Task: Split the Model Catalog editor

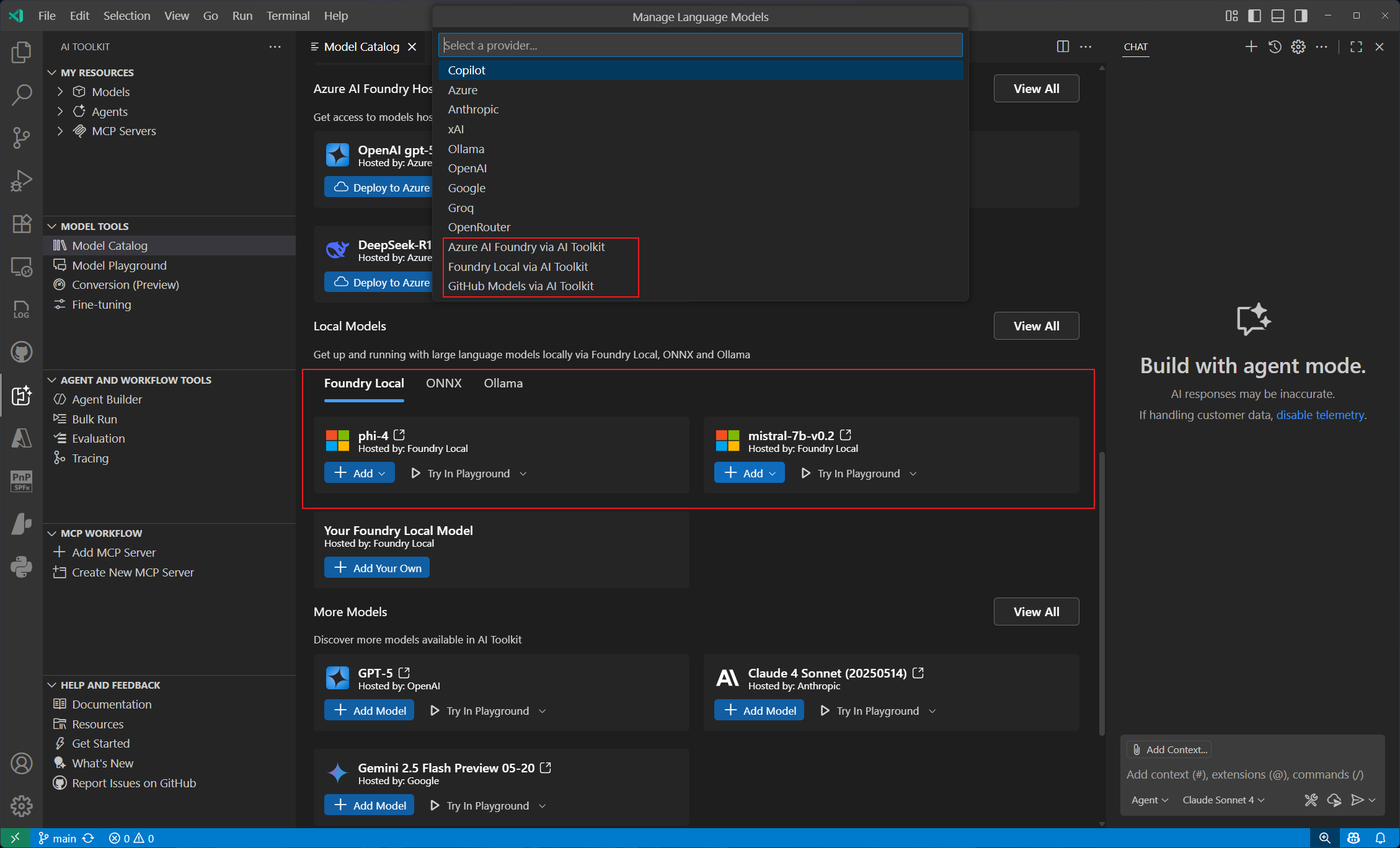Action: click(x=1063, y=46)
